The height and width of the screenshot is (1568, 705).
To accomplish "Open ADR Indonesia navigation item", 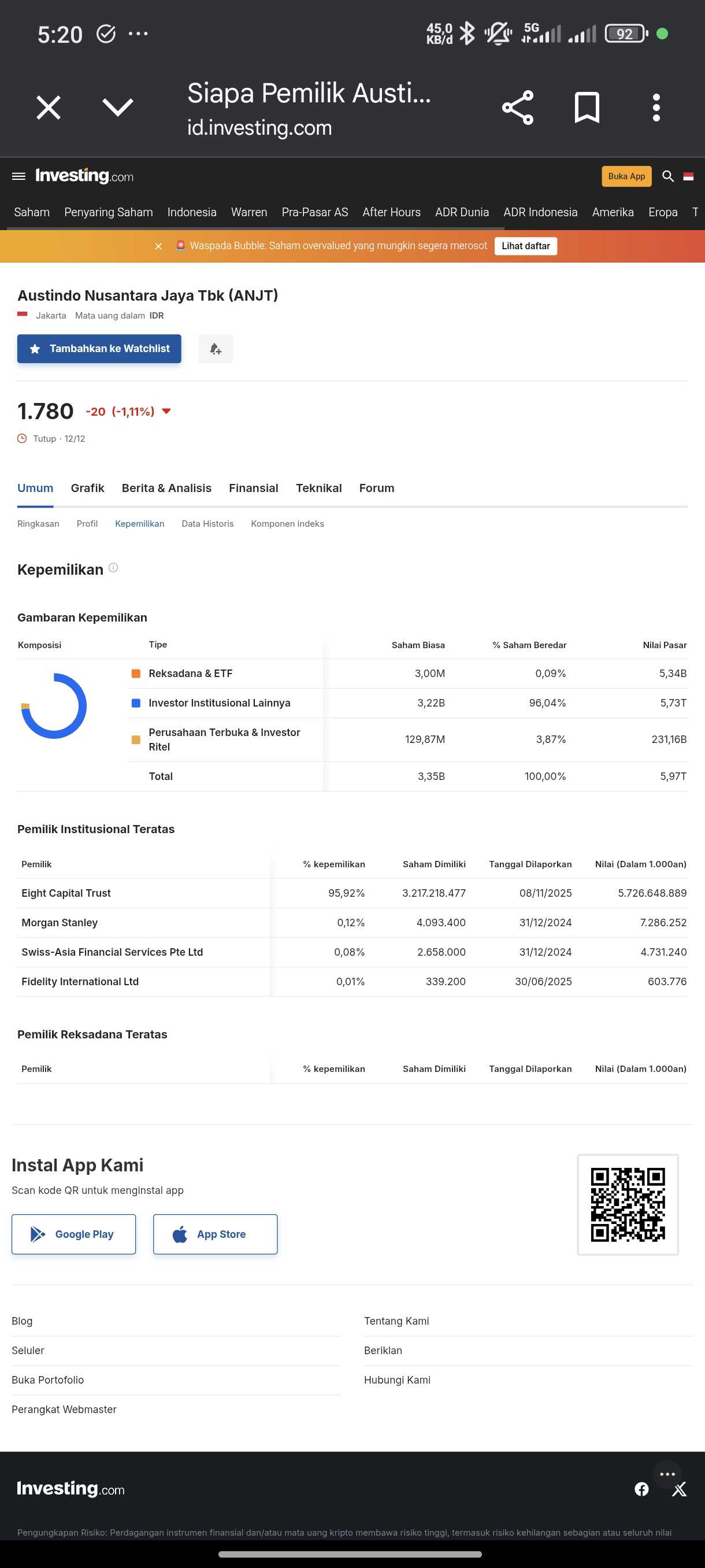I will pos(540,212).
